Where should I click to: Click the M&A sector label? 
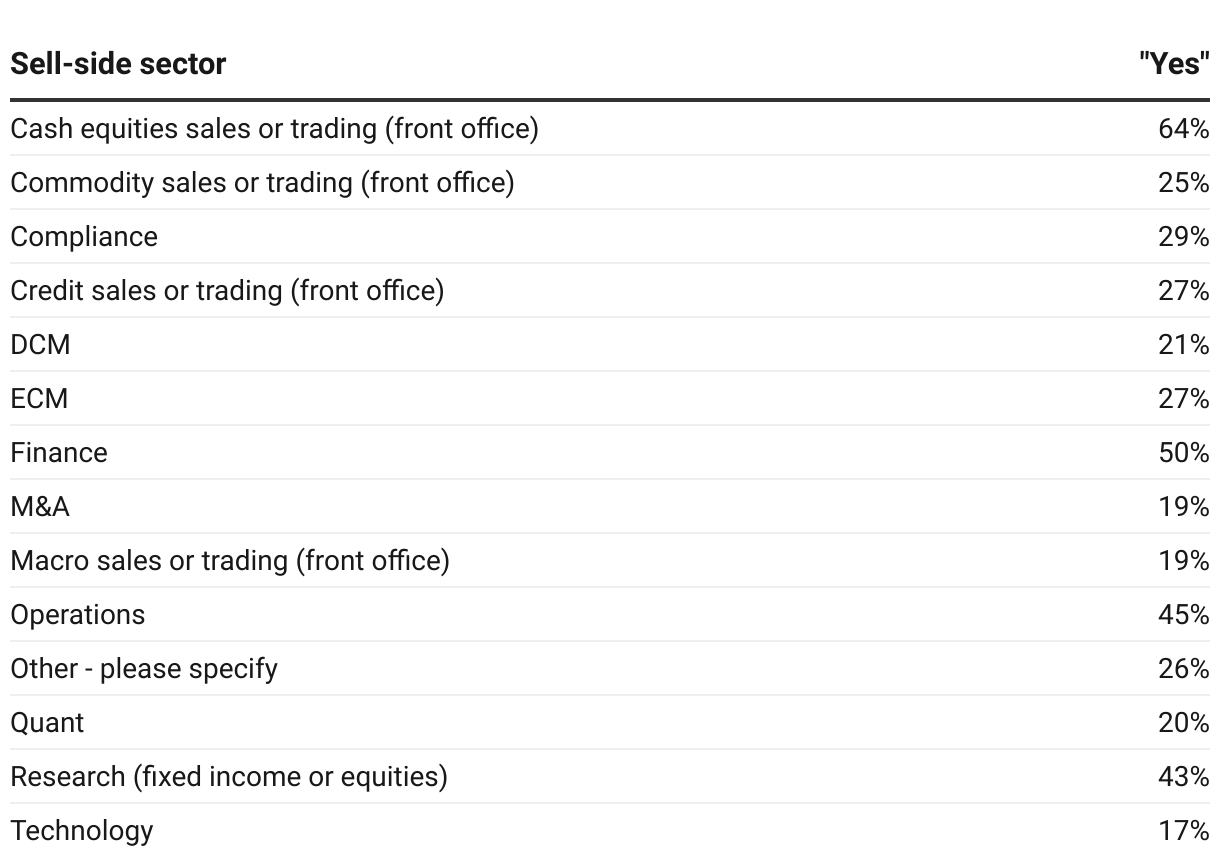pos(41,507)
